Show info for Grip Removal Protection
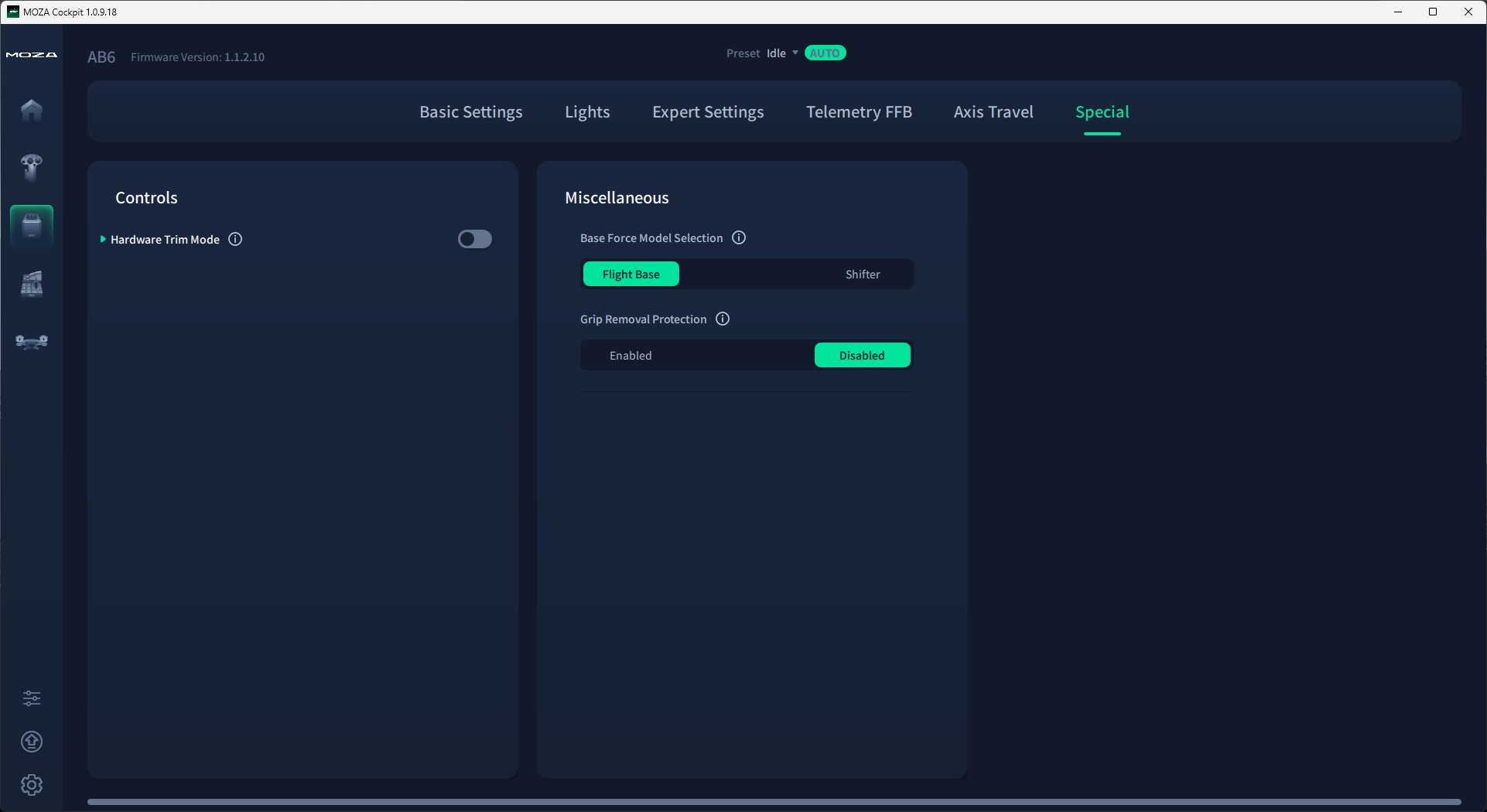 pyautogui.click(x=723, y=319)
